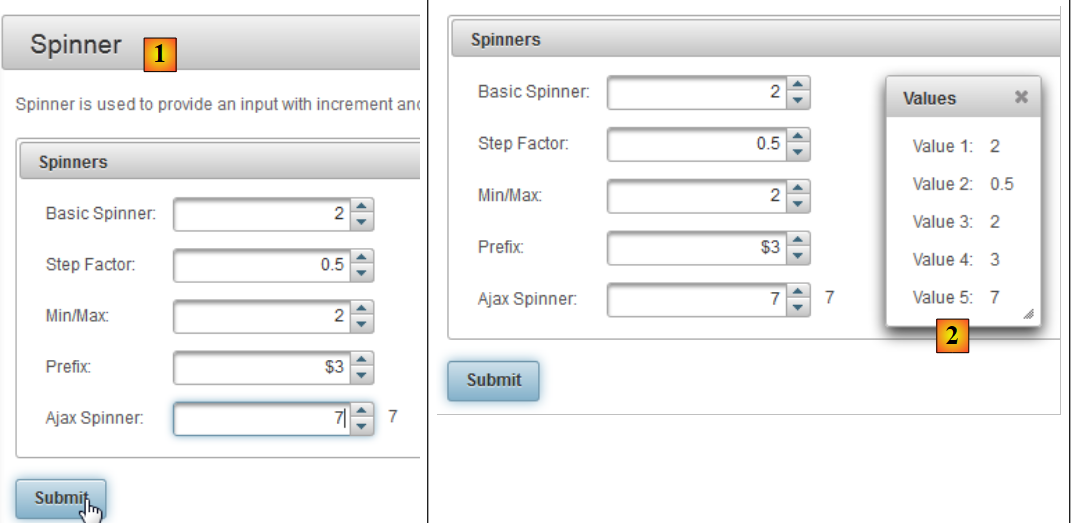This screenshot has width=1075, height=523.
Task: Click the Values dialog title bar
Action: pyautogui.click(x=950, y=98)
